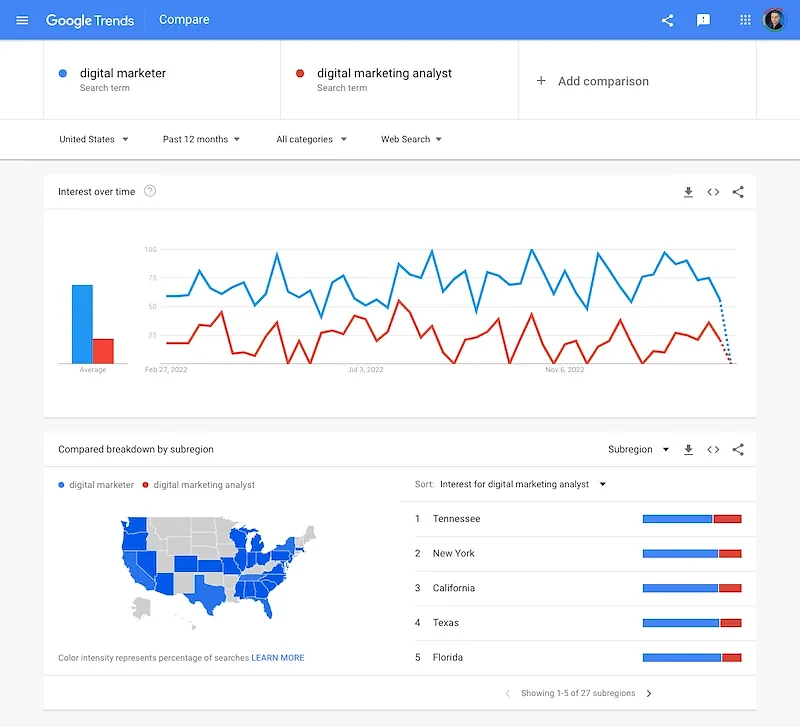Open the United States region dropdown
This screenshot has height=727, width=800.
93,139
